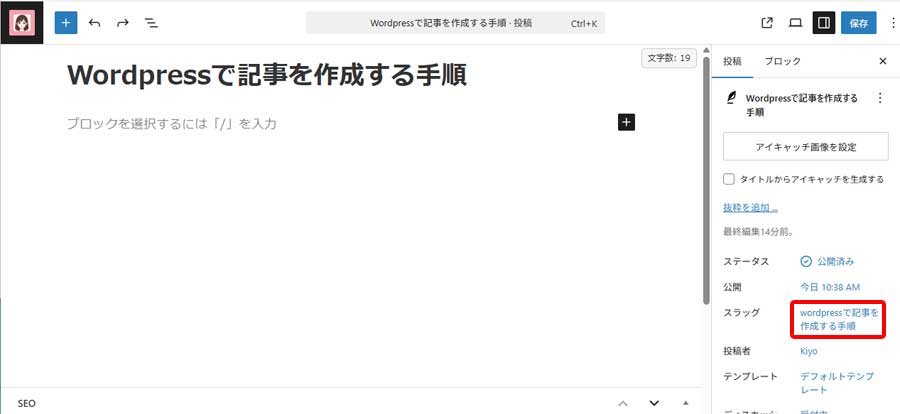Click the 投稿者 label
The width and height of the screenshot is (900, 414).
point(737,351)
